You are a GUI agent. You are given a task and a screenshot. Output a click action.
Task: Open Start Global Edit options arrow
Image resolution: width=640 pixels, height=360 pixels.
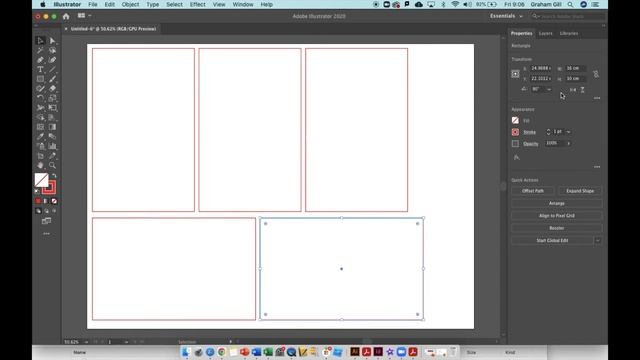(598, 240)
